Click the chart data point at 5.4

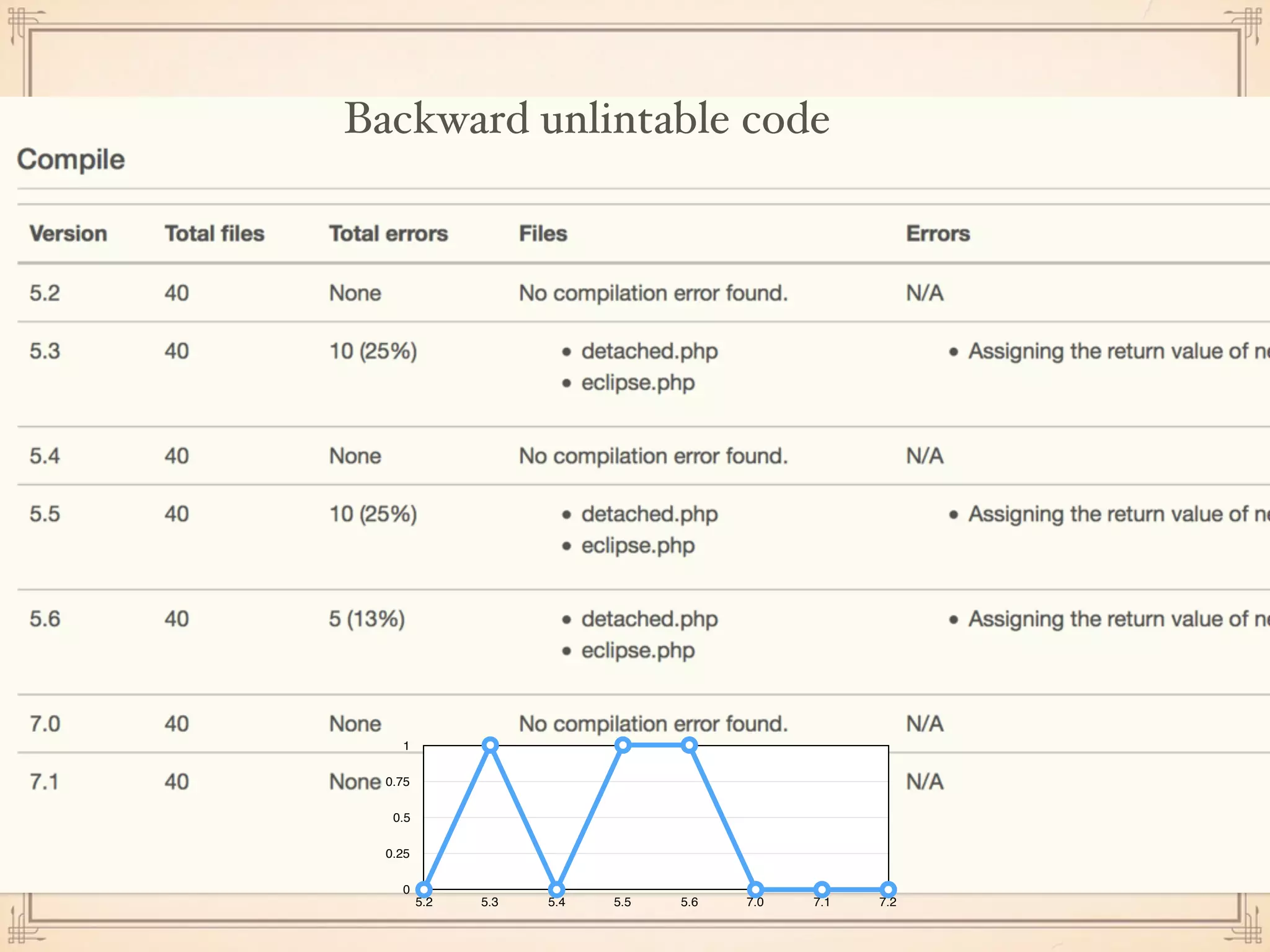(x=556, y=889)
